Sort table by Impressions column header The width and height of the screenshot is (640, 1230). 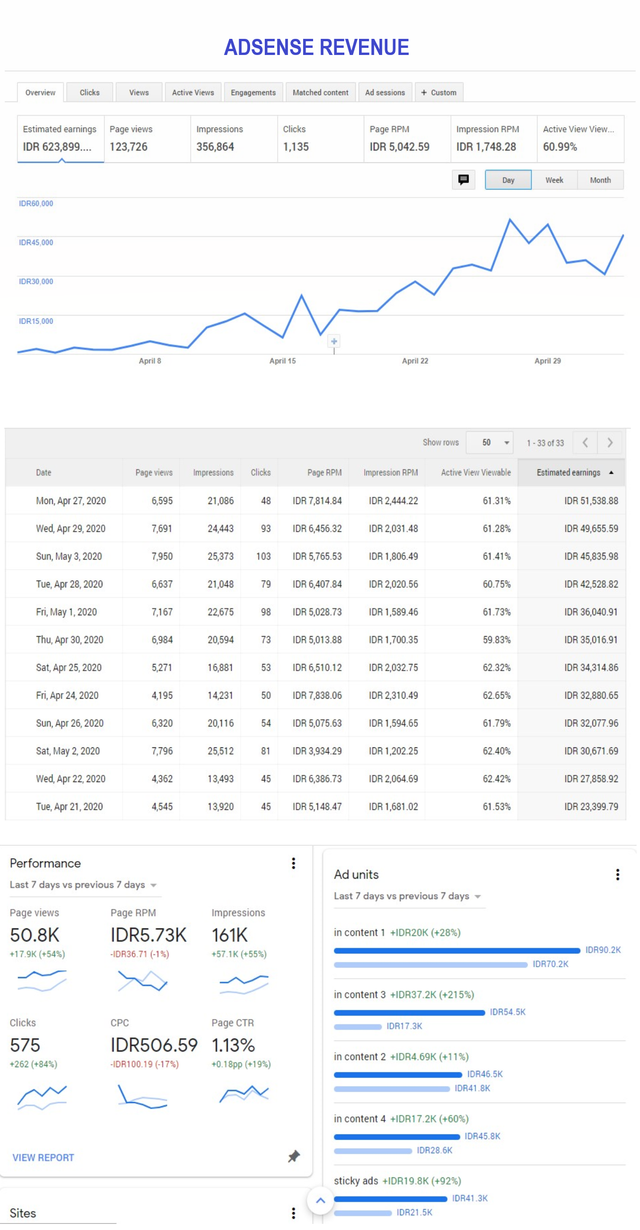point(213,473)
